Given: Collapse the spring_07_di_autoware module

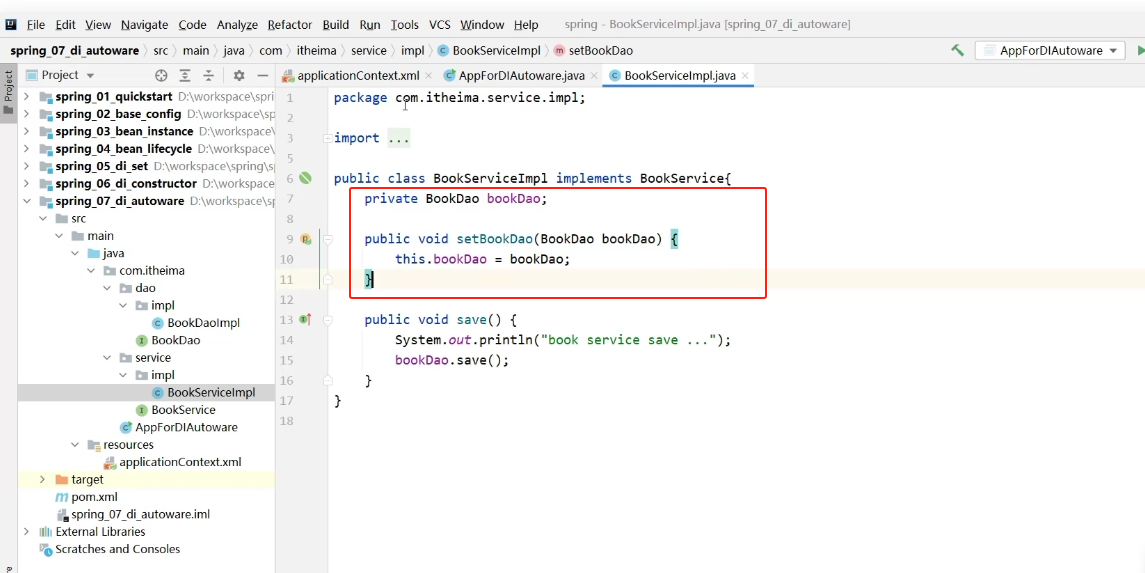Looking at the screenshot, I should pyautogui.click(x=27, y=201).
